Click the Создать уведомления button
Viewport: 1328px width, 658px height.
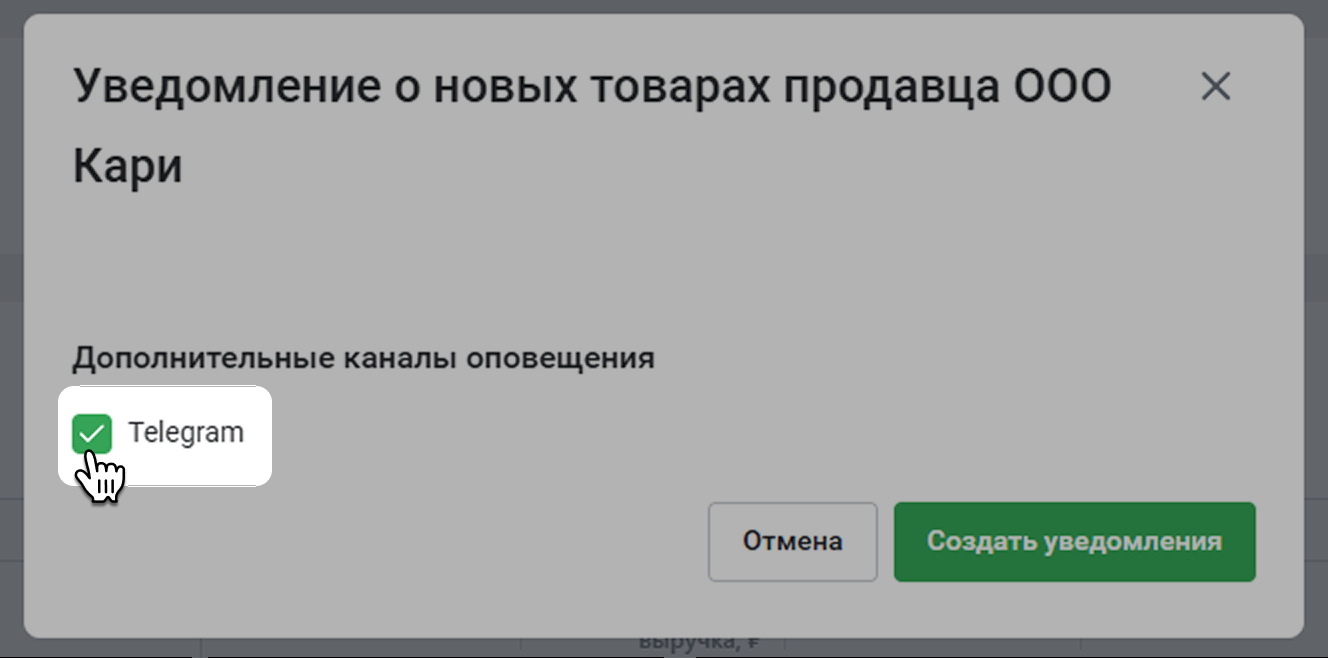point(1074,542)
